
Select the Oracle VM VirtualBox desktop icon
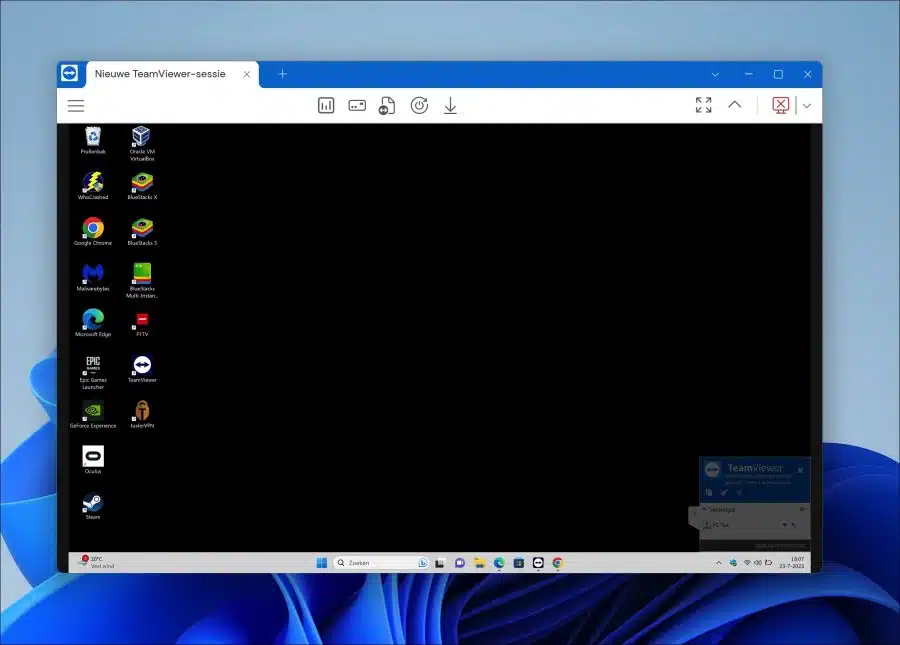(142, 143)
